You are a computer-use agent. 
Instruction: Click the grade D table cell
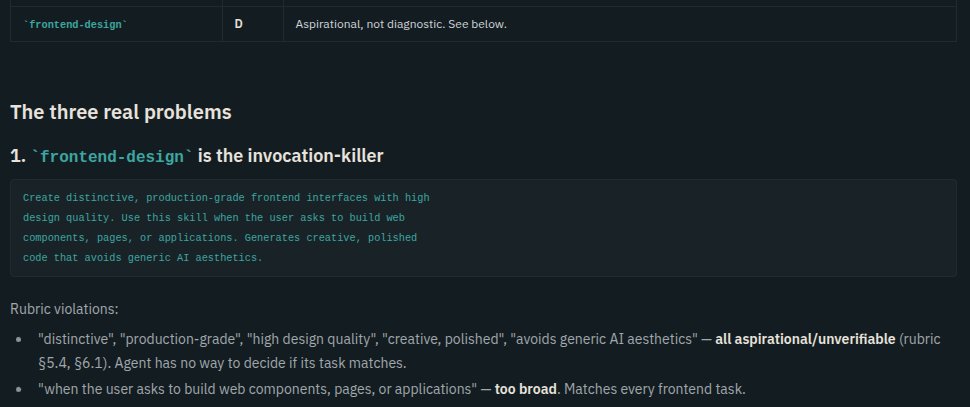(x=253, y=25)
